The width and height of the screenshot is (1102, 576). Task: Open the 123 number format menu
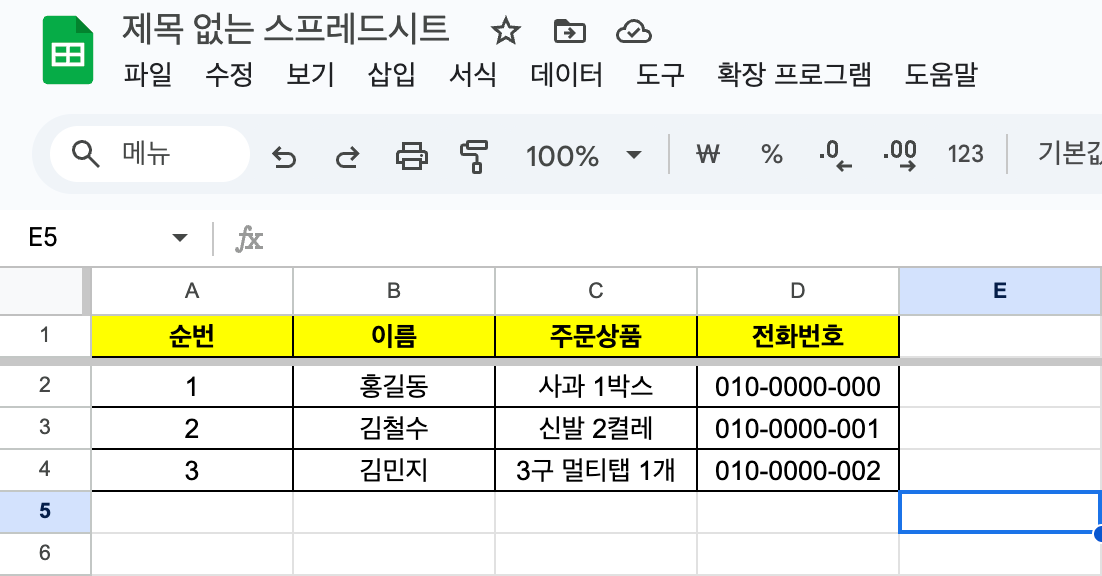(965, 154)
